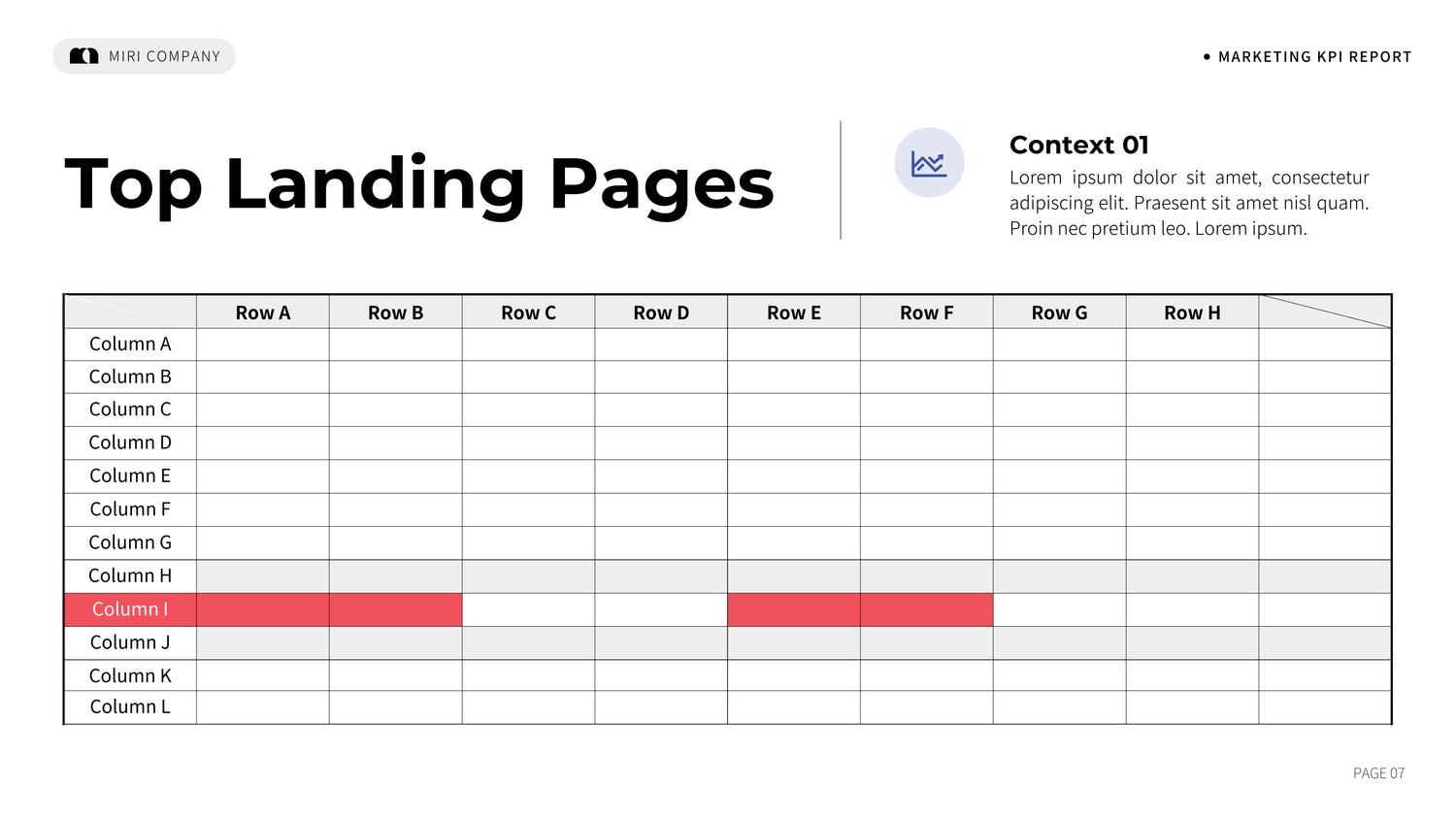The width and height of the screenshot is (1456, 819).
Task: Select the Row D header cell
Action: pos(661,312)
